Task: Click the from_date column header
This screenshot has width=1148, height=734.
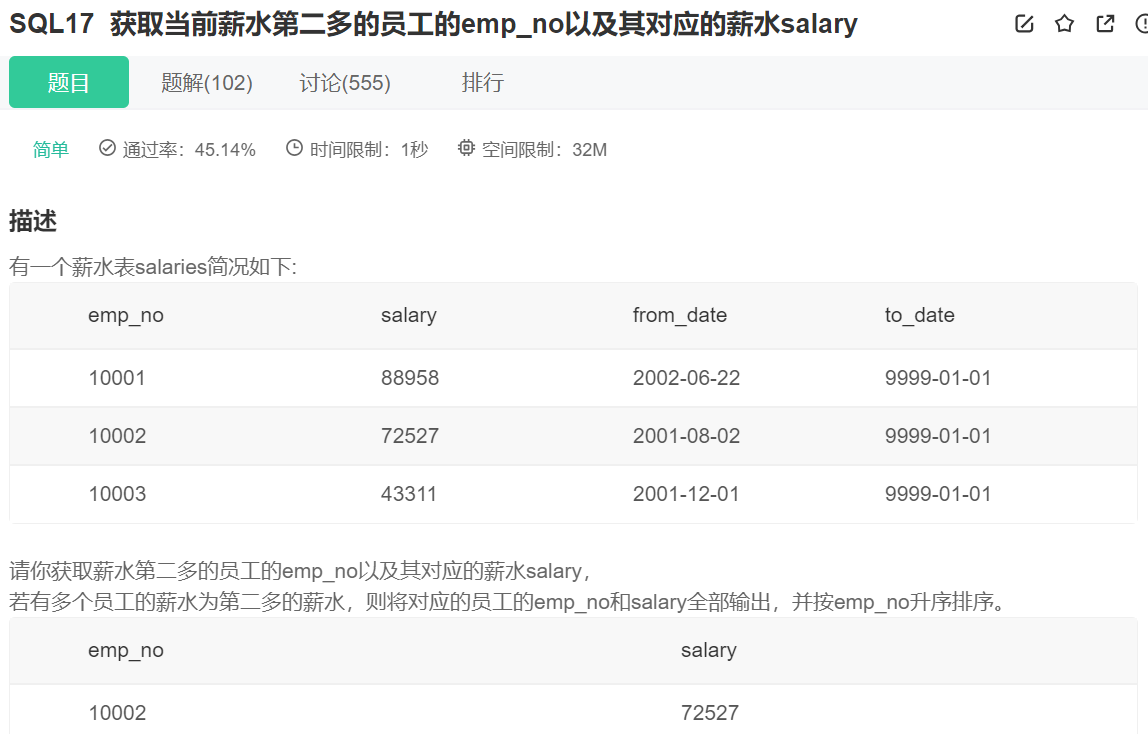Action: (679, 315)
